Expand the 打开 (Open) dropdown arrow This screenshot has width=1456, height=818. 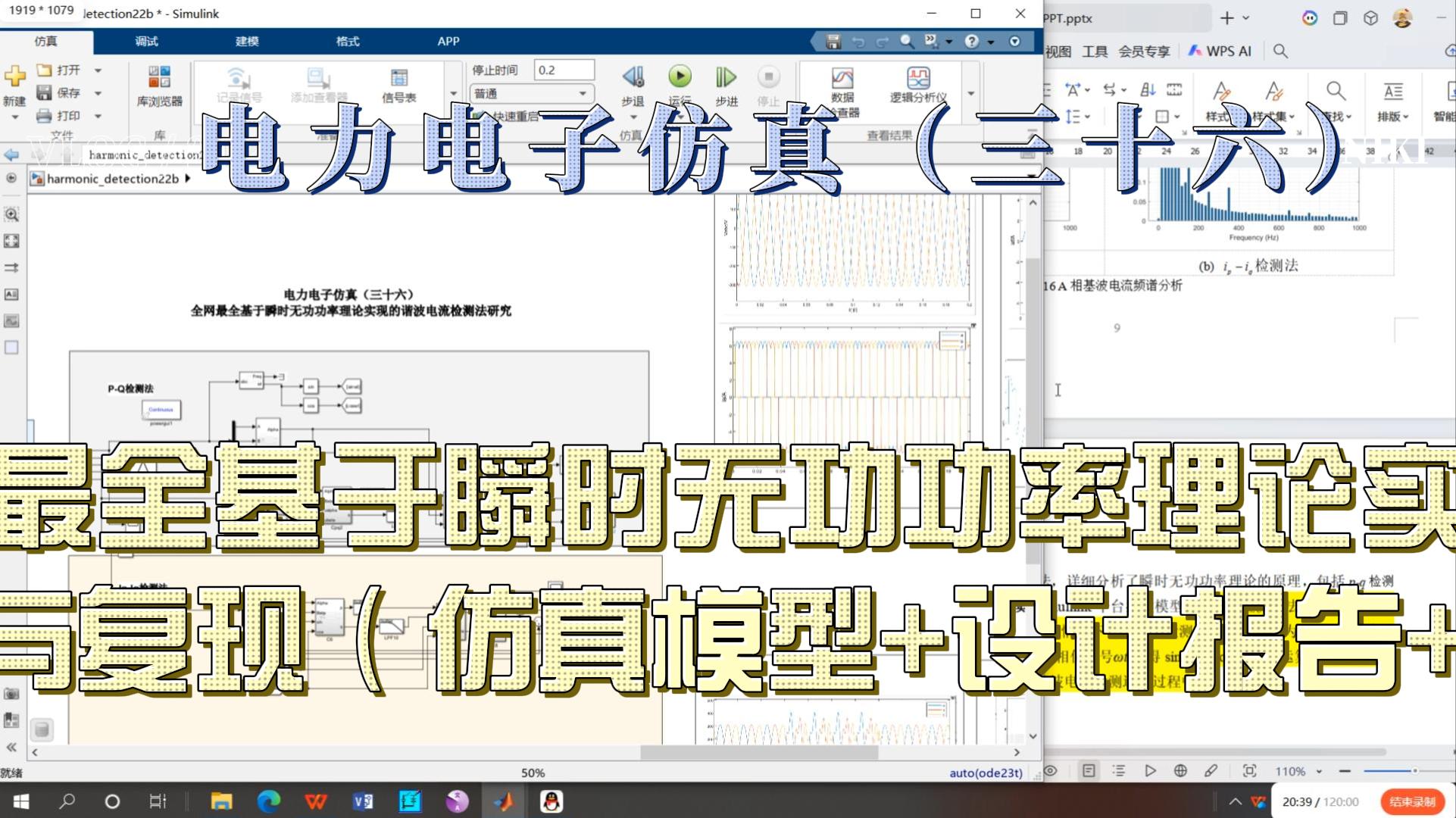pyautogui.click(x=98, y=70)
